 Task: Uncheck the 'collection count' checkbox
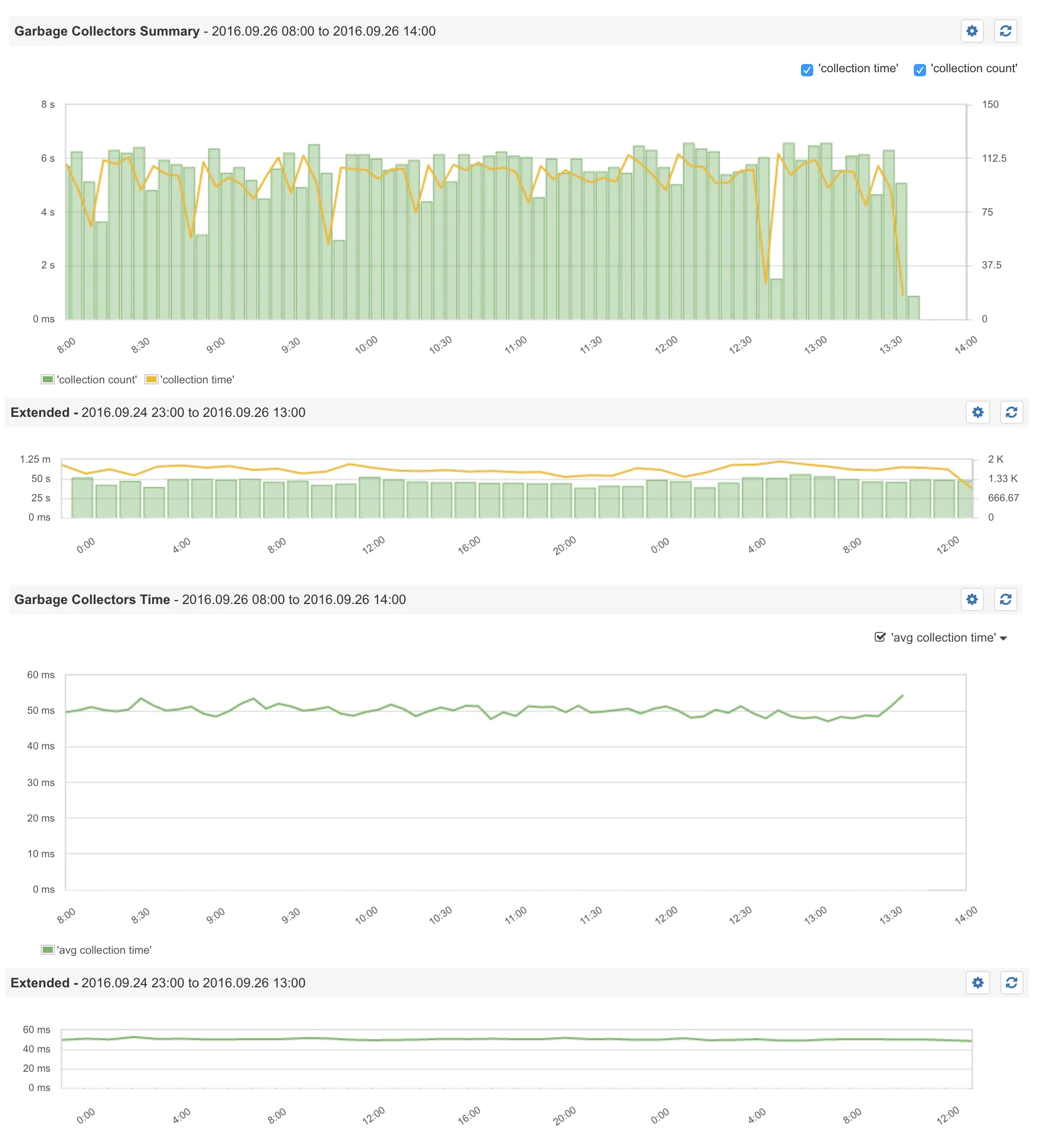919,70
